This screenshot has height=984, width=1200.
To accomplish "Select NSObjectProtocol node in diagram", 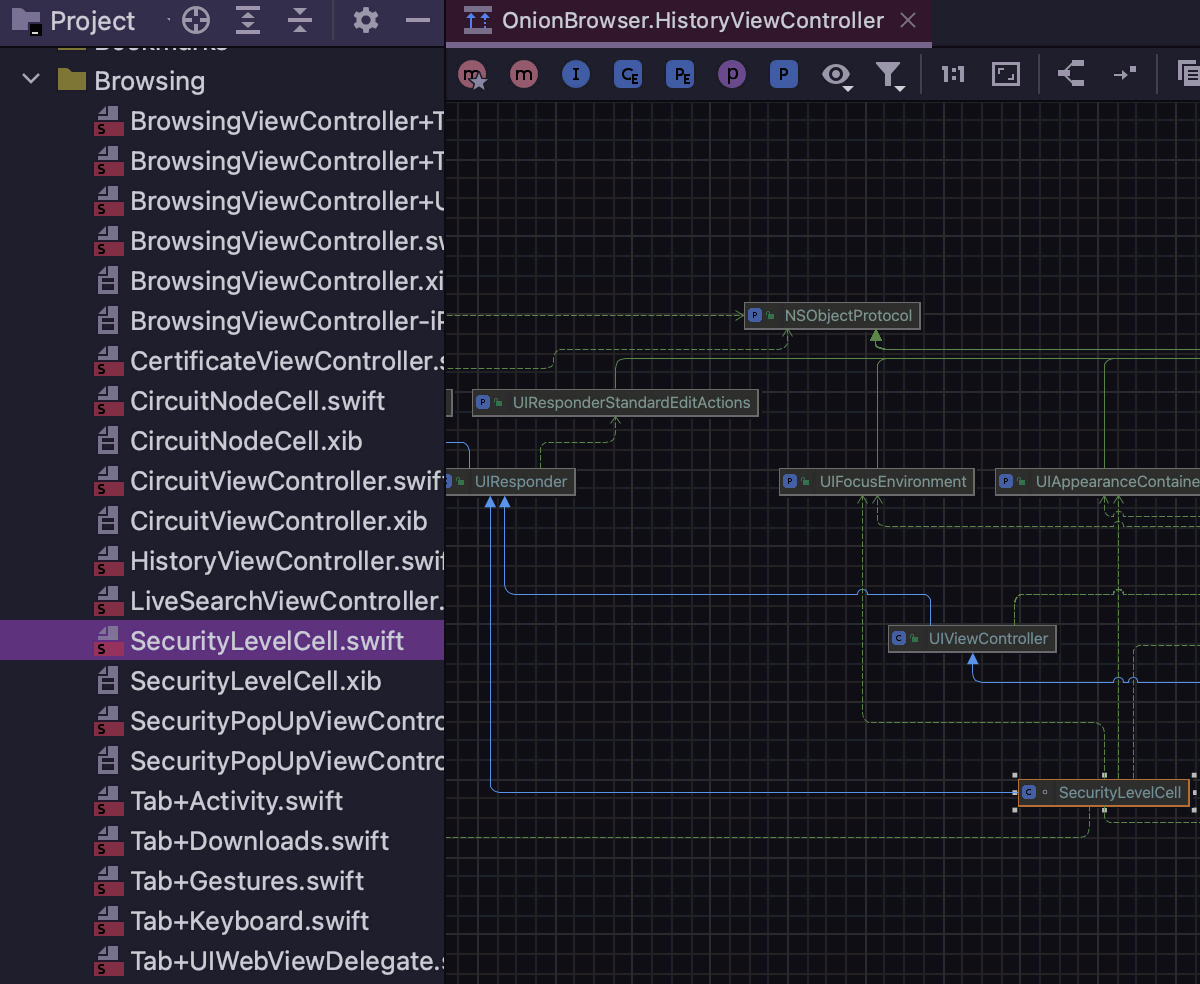I will click(832, 316).
